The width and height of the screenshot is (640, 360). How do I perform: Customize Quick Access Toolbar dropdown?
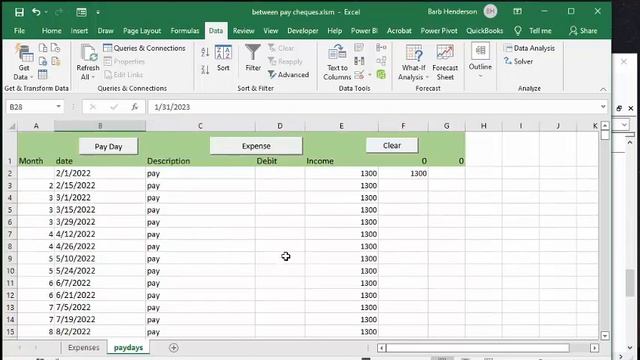click(x=98, y=12)
